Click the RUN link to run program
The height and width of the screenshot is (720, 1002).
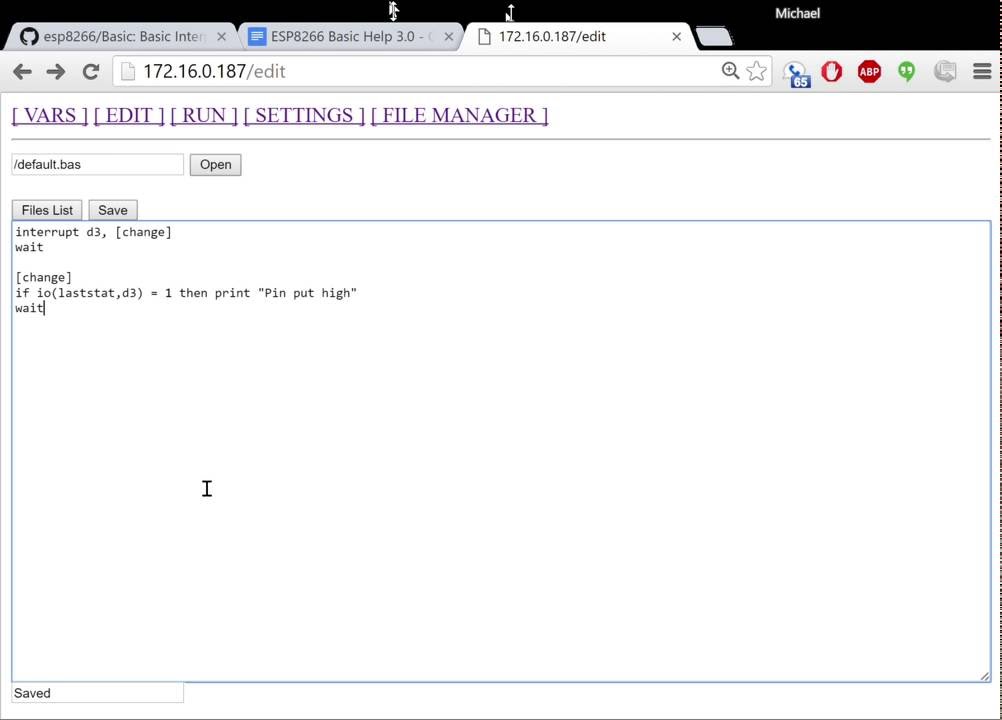click(x=204, y=116)
